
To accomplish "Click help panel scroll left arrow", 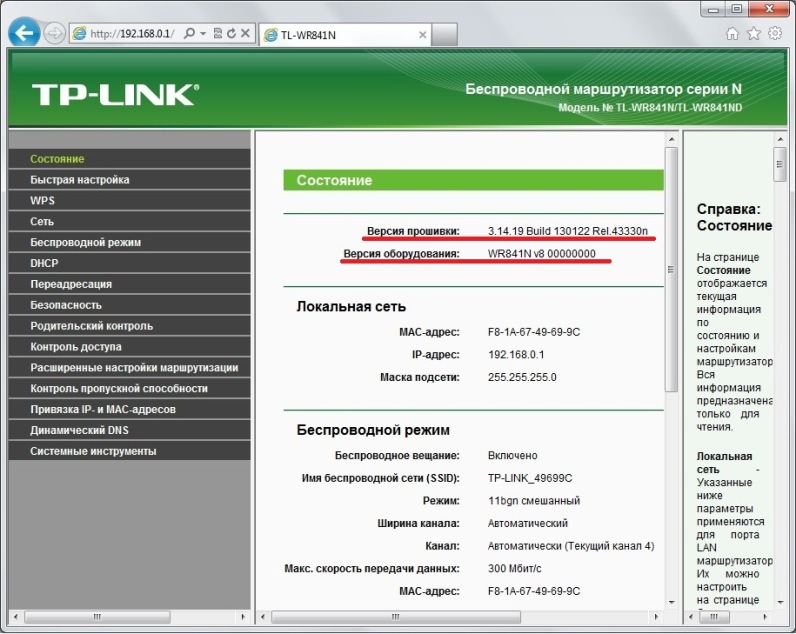I will tap(691, 617).
